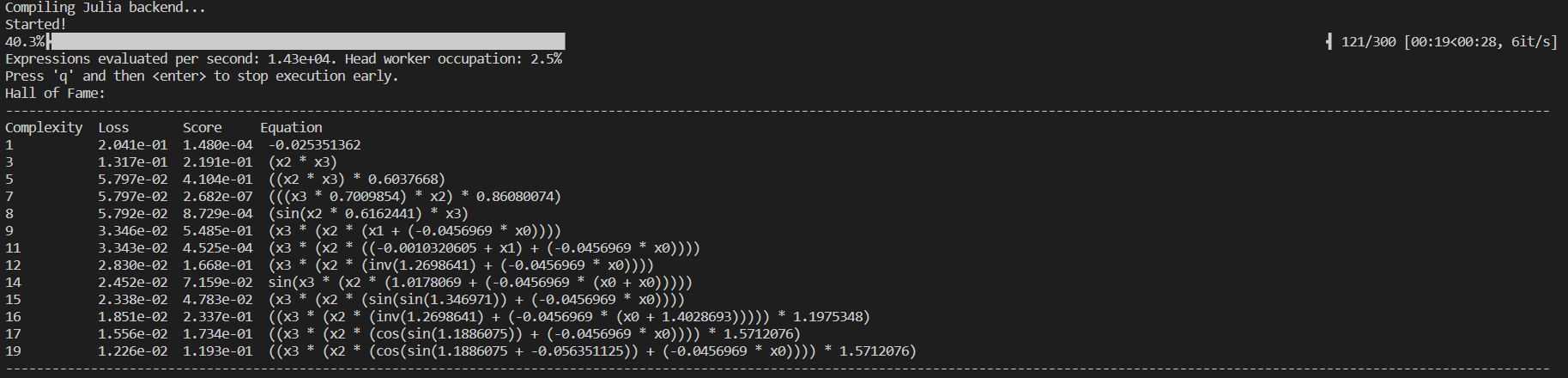This screenshot has height=378, width=1568.
Task: Click the Score column header
Action: pyautogui.click(x=202, y=127)
